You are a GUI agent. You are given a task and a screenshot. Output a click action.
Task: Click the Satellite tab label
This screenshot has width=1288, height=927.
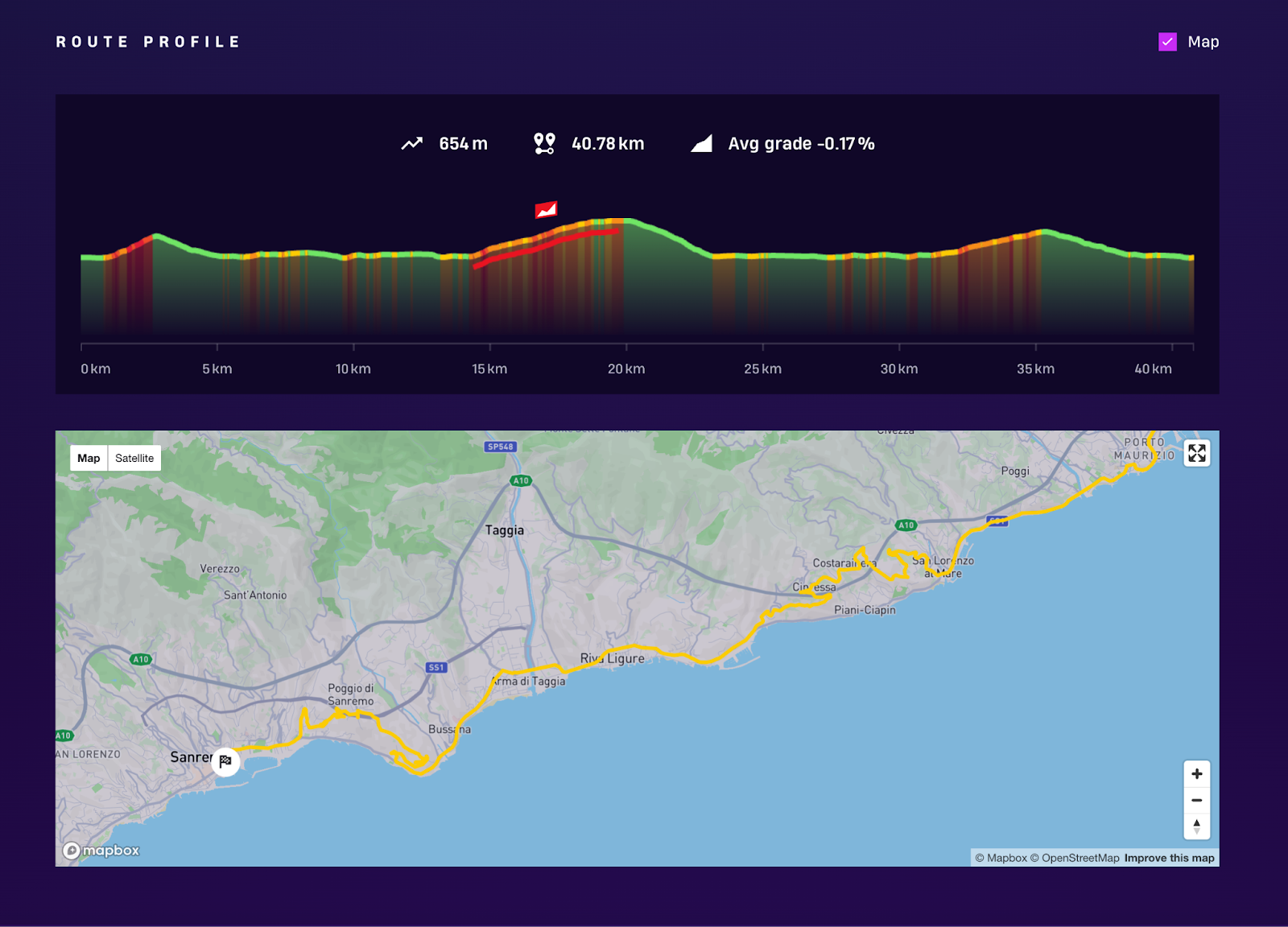click(134, 457)
